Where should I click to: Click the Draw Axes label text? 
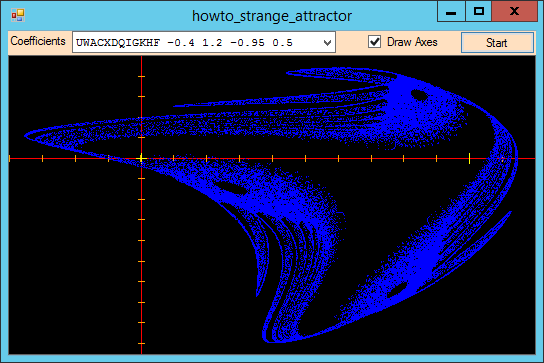pyautogui.click(x=412, y=42)
